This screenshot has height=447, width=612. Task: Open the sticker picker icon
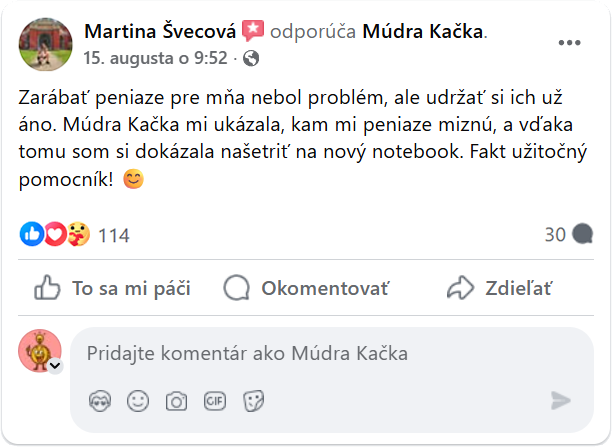(x=254, y=401)
